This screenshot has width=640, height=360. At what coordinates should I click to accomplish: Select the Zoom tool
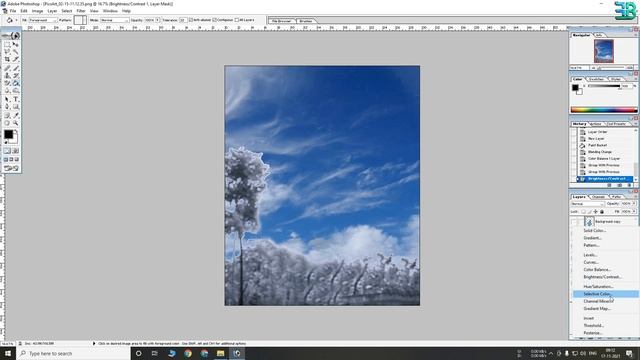point(16,123)
